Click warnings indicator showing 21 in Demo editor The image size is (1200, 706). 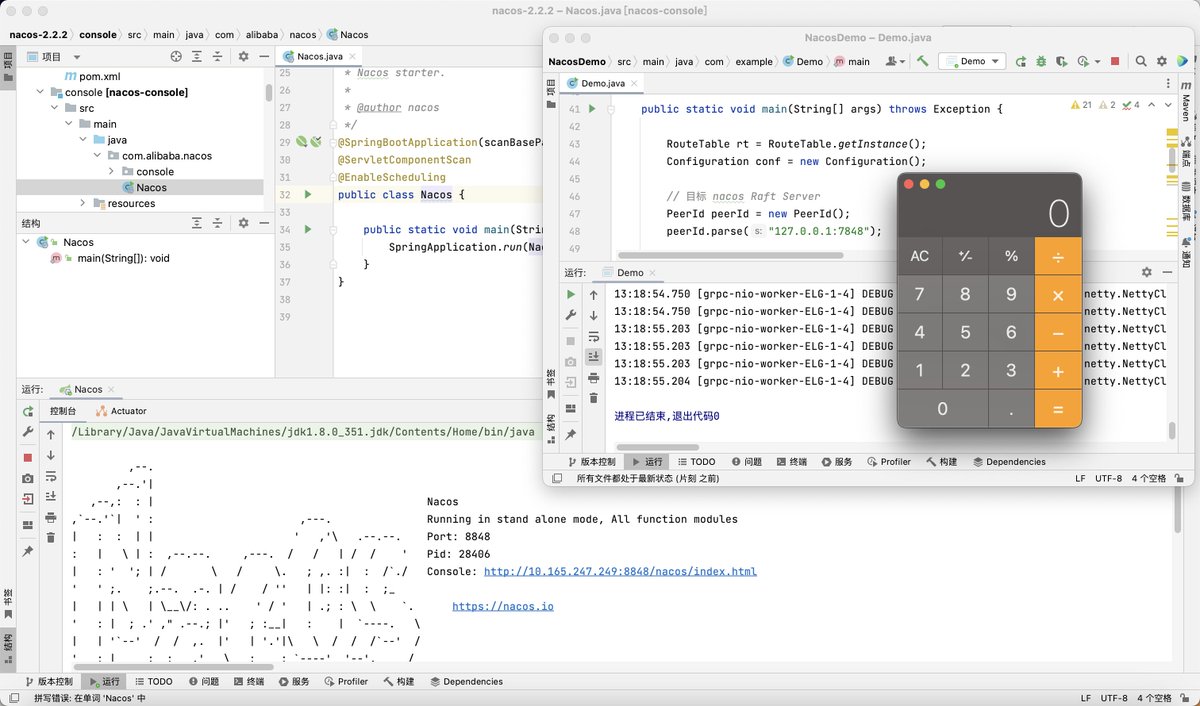[x=1081, y=105]
